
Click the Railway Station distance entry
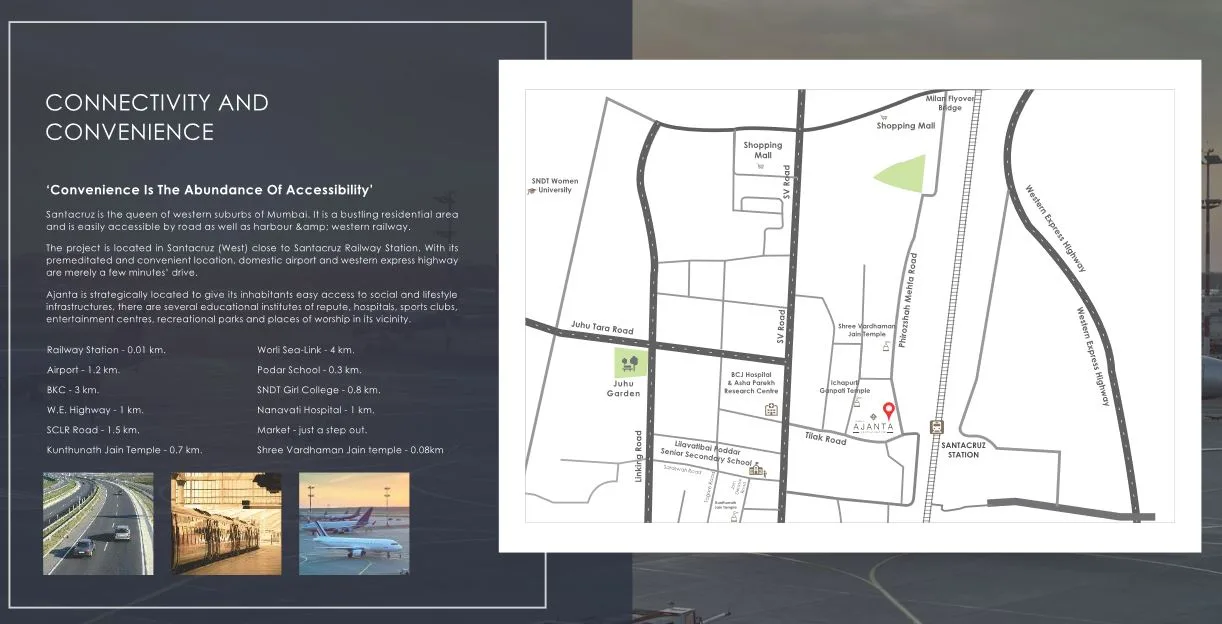(x=105, y=350)
